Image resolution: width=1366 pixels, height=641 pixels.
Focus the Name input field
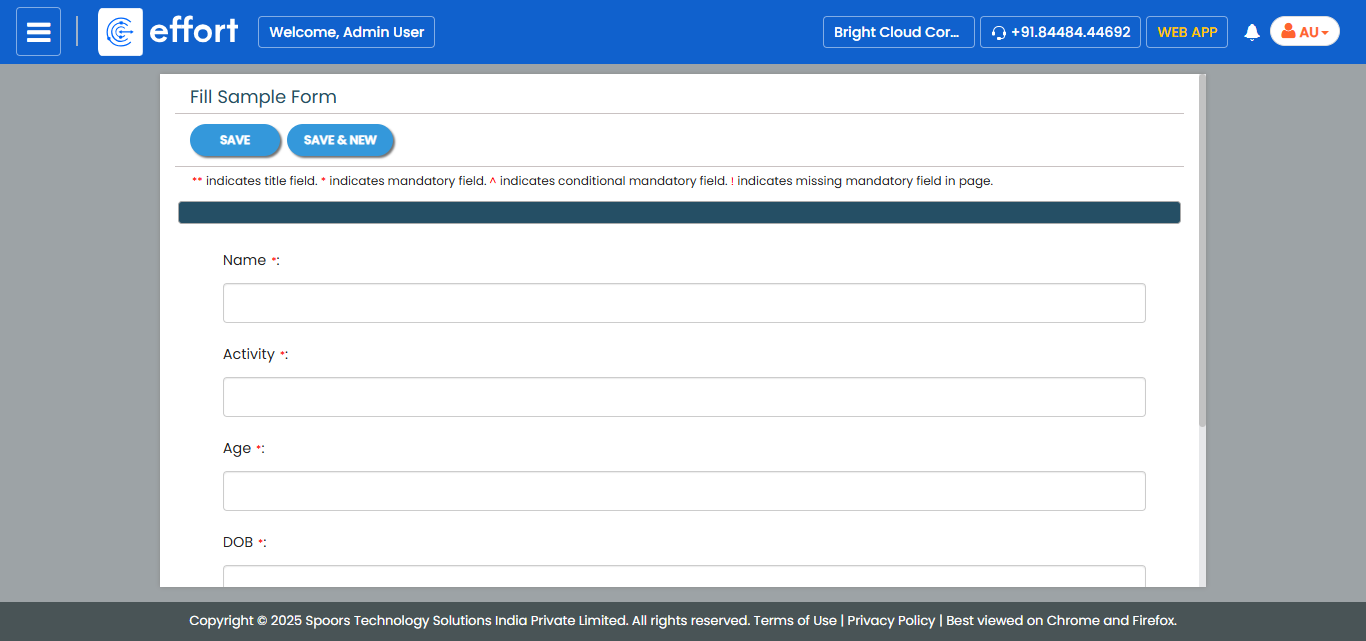683,303
